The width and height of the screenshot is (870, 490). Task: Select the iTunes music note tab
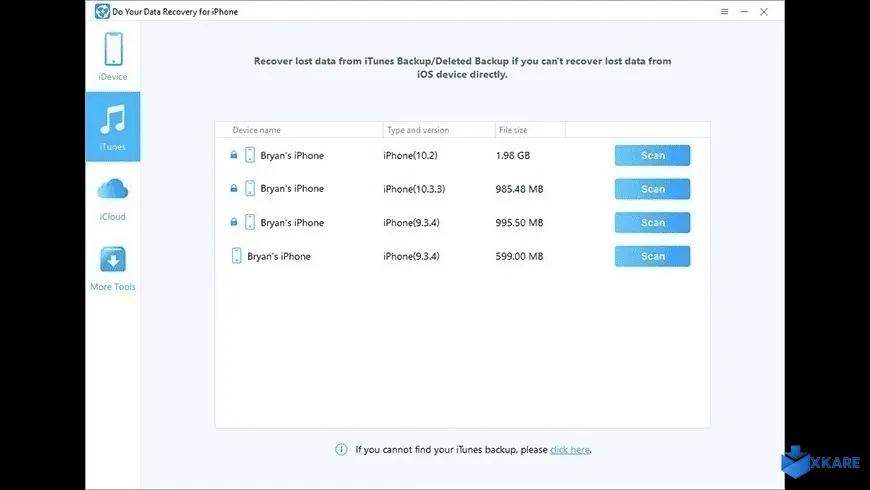click(x=113, y=120)
